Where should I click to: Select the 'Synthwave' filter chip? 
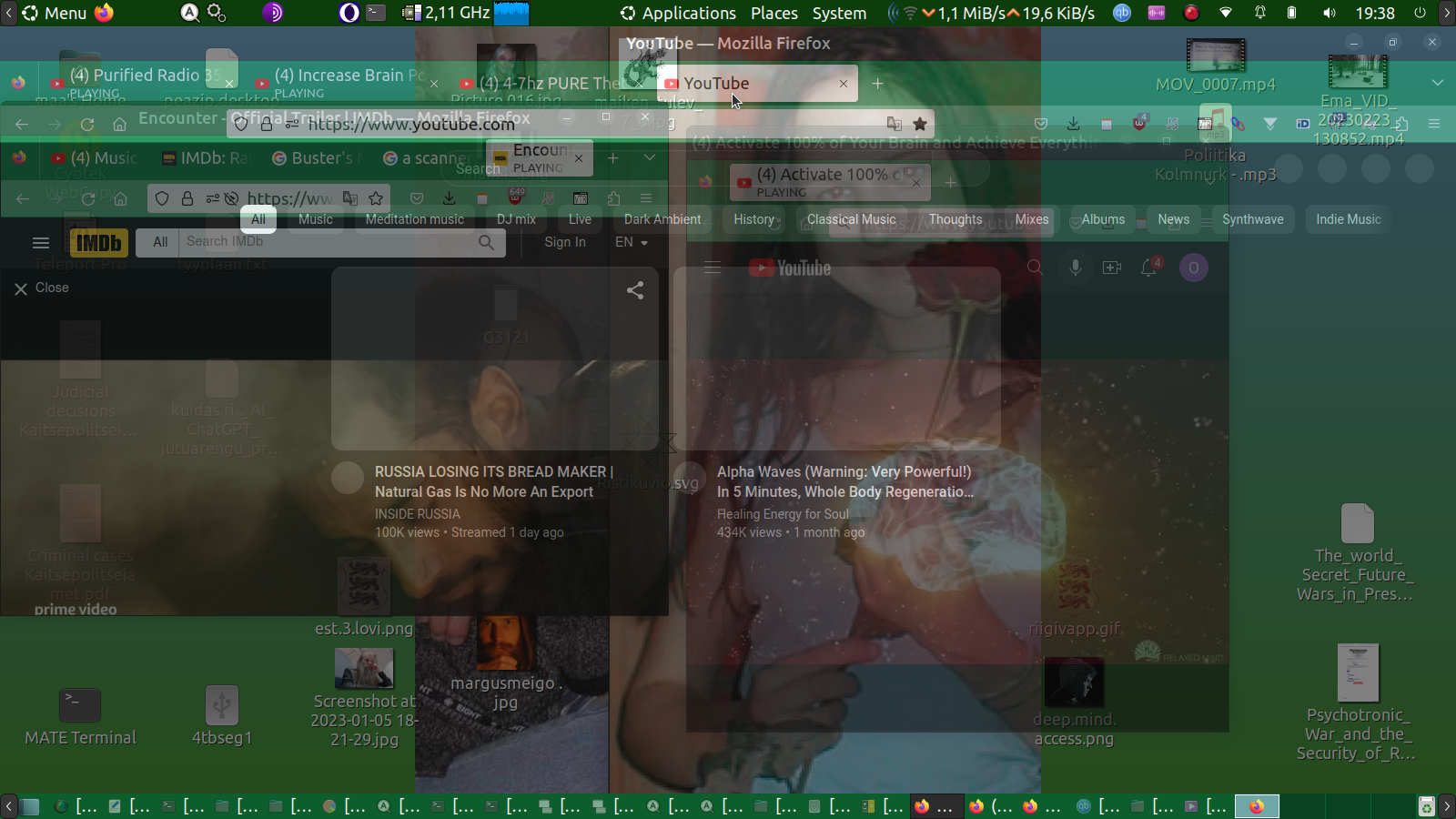pyautogui.click(x=1253, y=219)
